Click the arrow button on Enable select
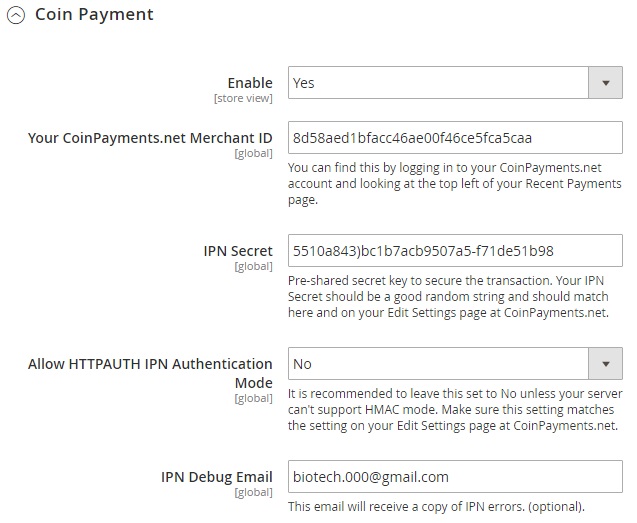The image size is (637, 523). tap(605, 83)
